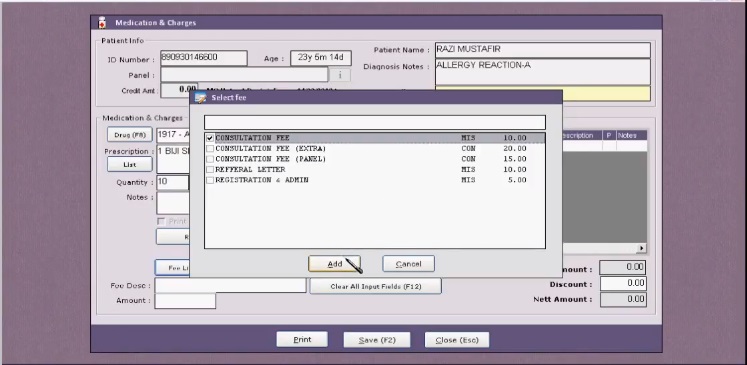Image resolution: width=747 pixels, height=365 pixels.
Task: Click the fee search field in dialog
Action: click(375, 122)
